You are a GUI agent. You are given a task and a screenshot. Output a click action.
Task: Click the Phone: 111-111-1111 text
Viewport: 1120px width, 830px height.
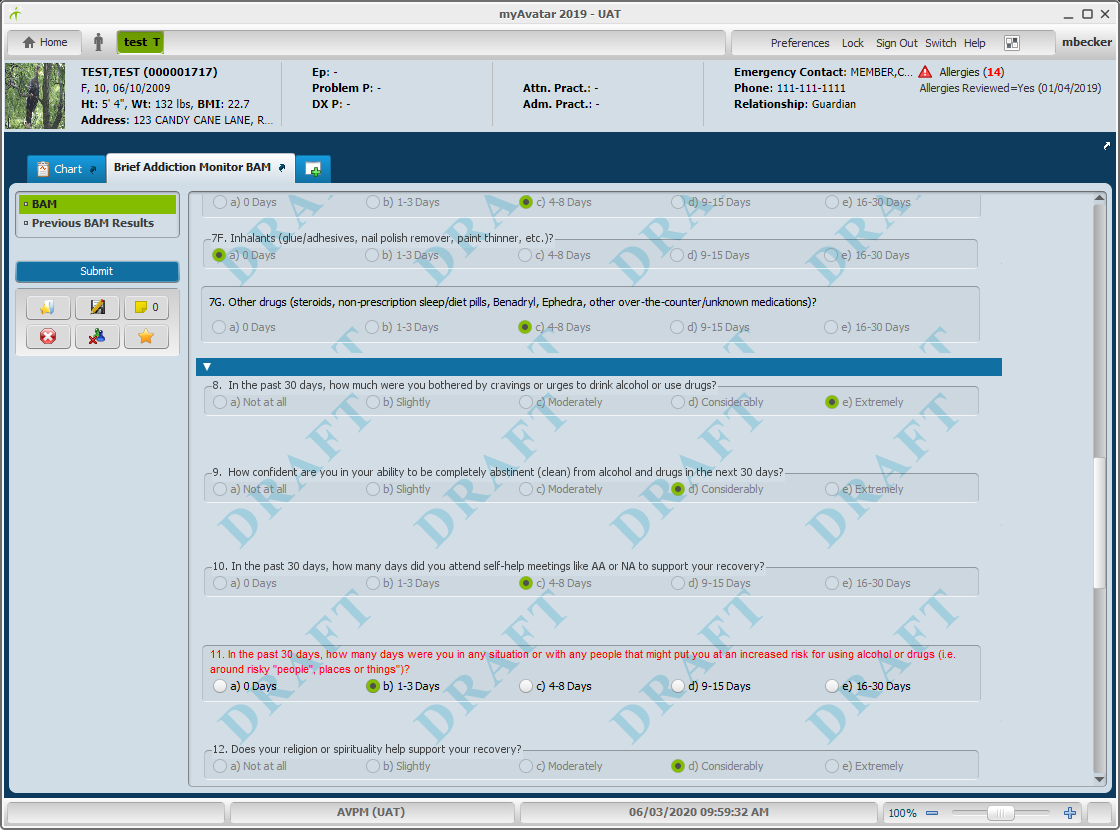789,89
